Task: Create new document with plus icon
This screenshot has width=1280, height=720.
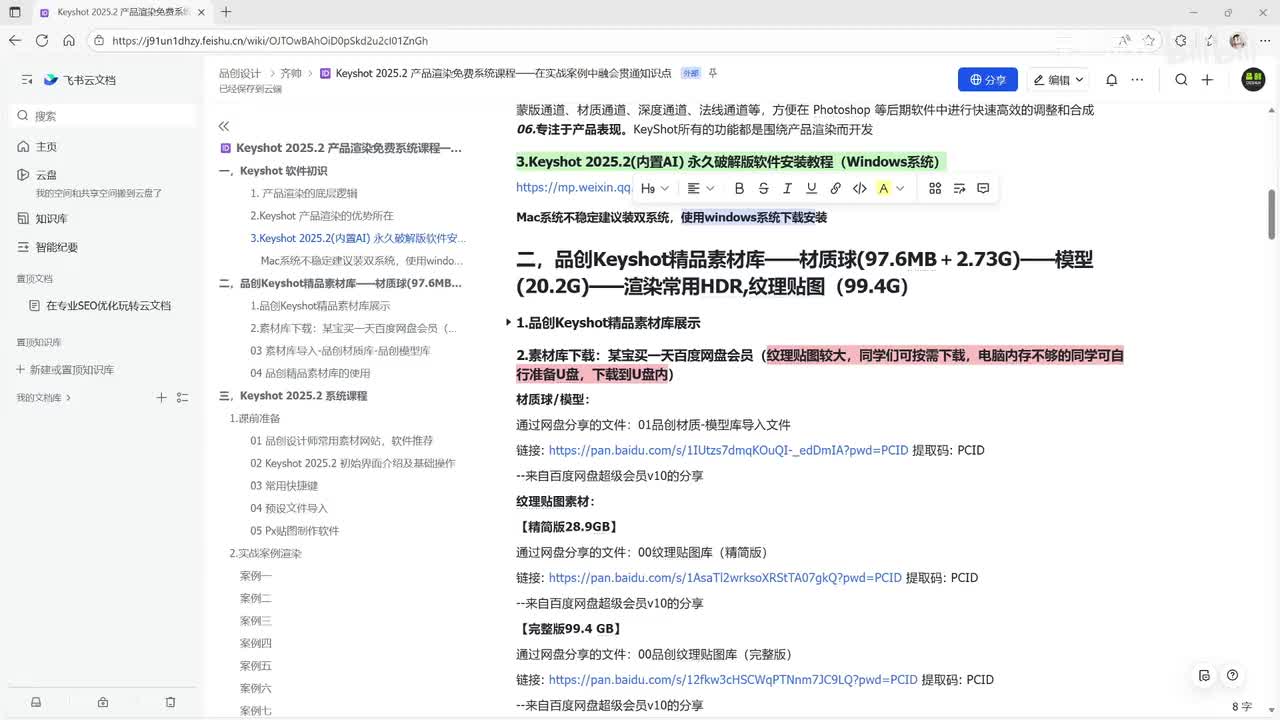Action: coord(1207,80)
